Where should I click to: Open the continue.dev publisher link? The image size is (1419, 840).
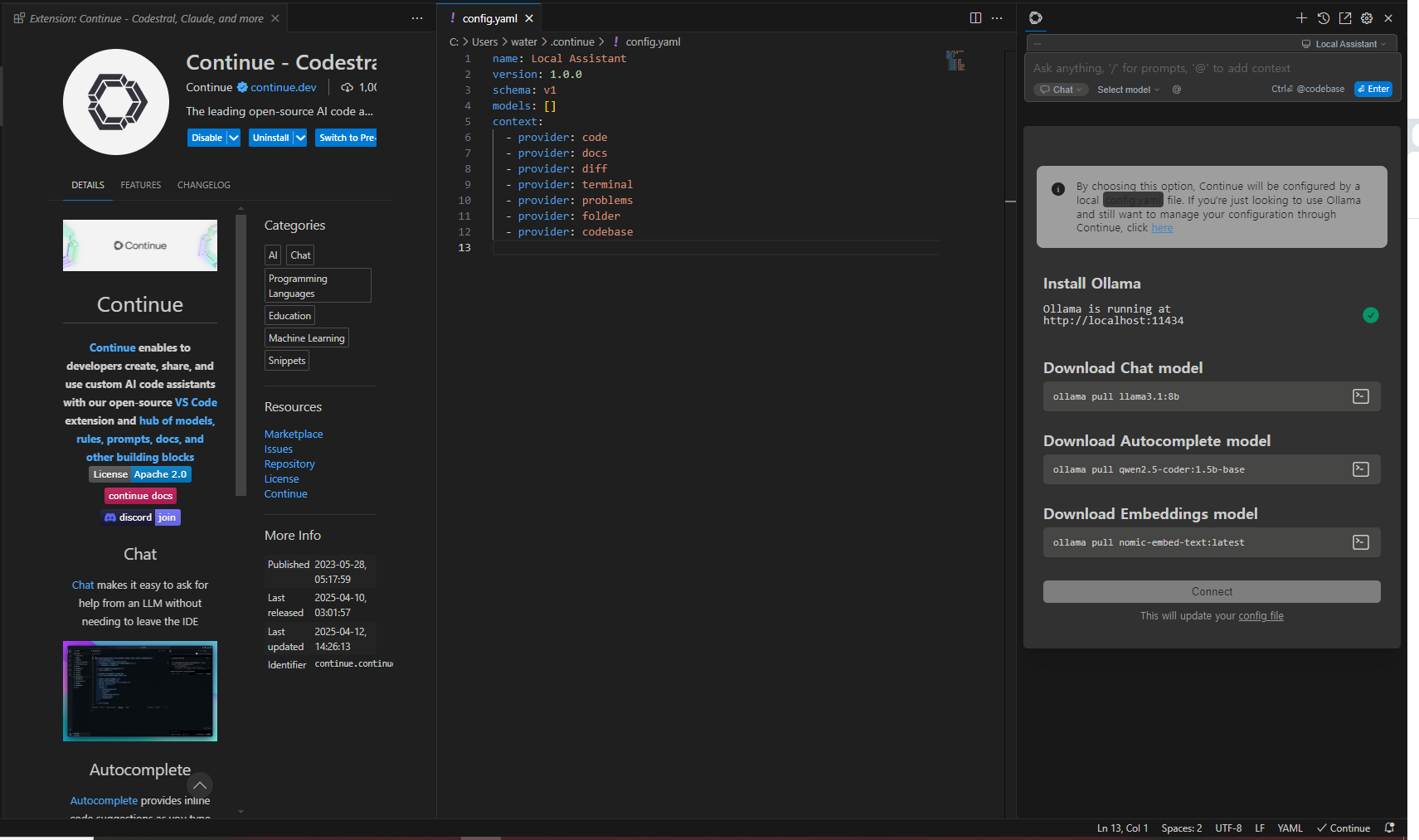tap(284, 87)
